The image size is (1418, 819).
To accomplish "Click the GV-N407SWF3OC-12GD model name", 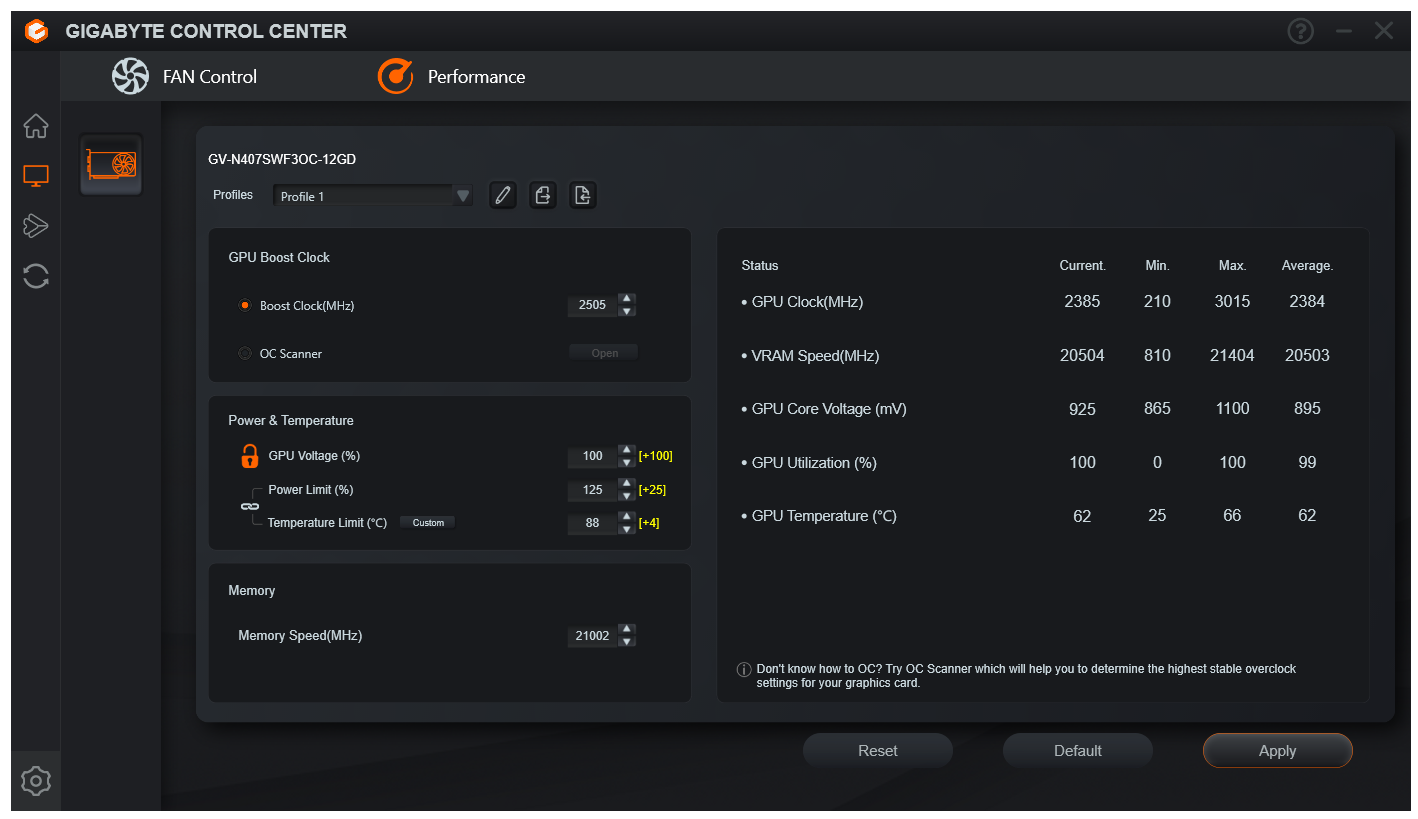I will 282,159.
